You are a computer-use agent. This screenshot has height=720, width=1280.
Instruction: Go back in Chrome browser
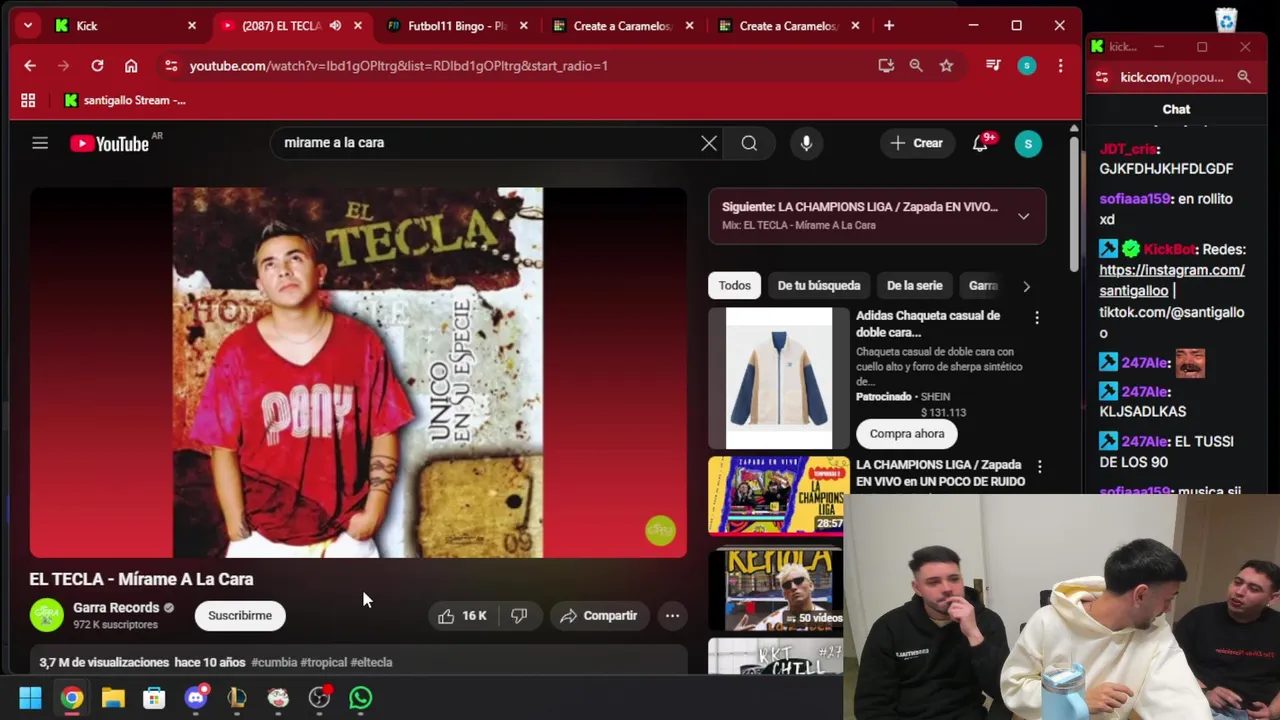30,65
